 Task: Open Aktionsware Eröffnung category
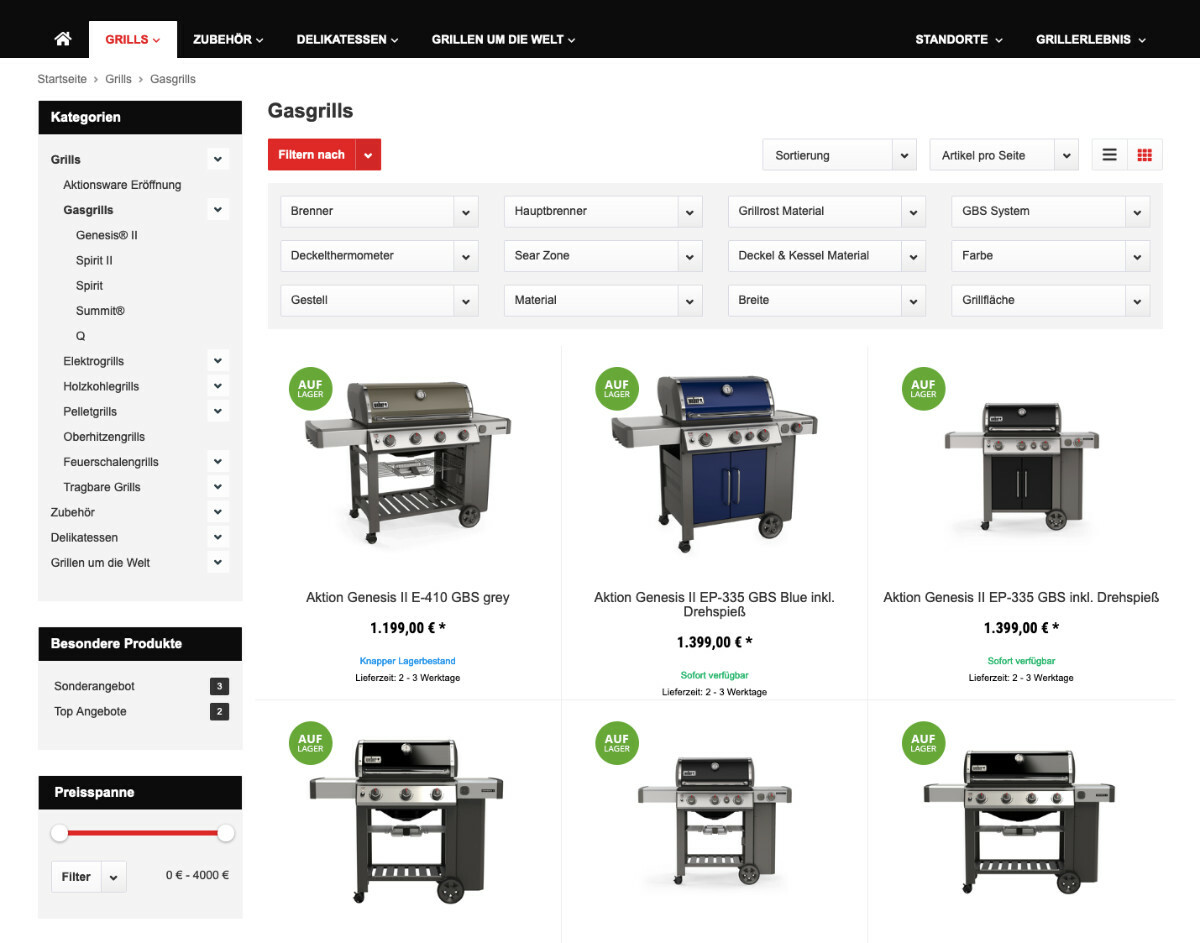click(x=122, y=185)
